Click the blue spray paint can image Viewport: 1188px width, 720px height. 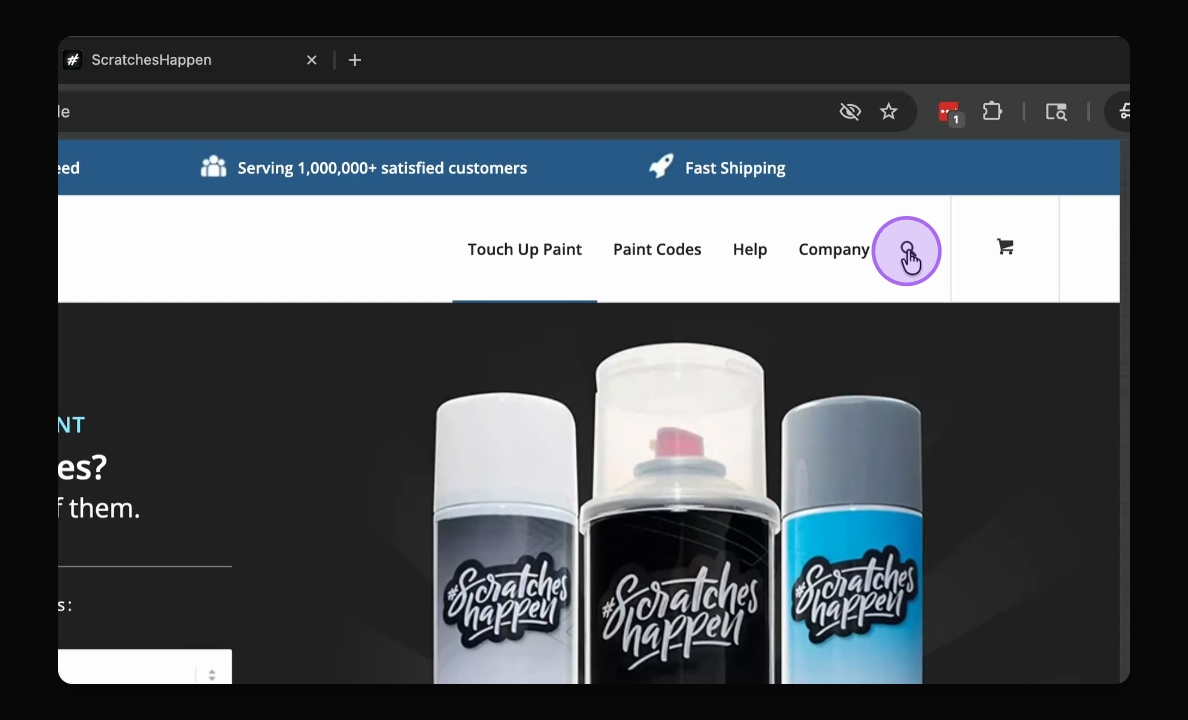coord(852,540)
